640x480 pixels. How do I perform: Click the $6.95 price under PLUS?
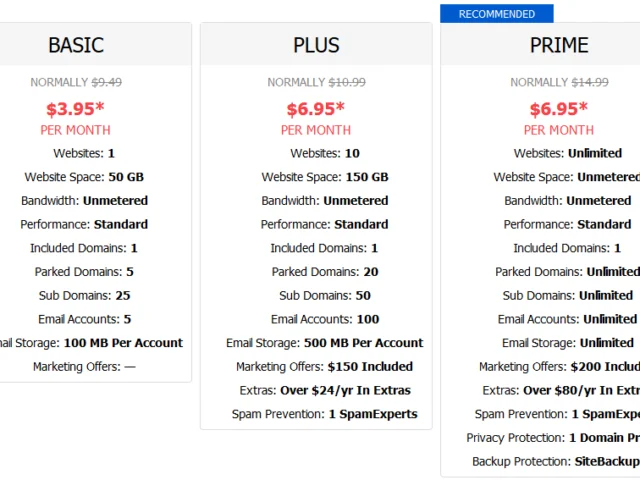pos(316,109)
